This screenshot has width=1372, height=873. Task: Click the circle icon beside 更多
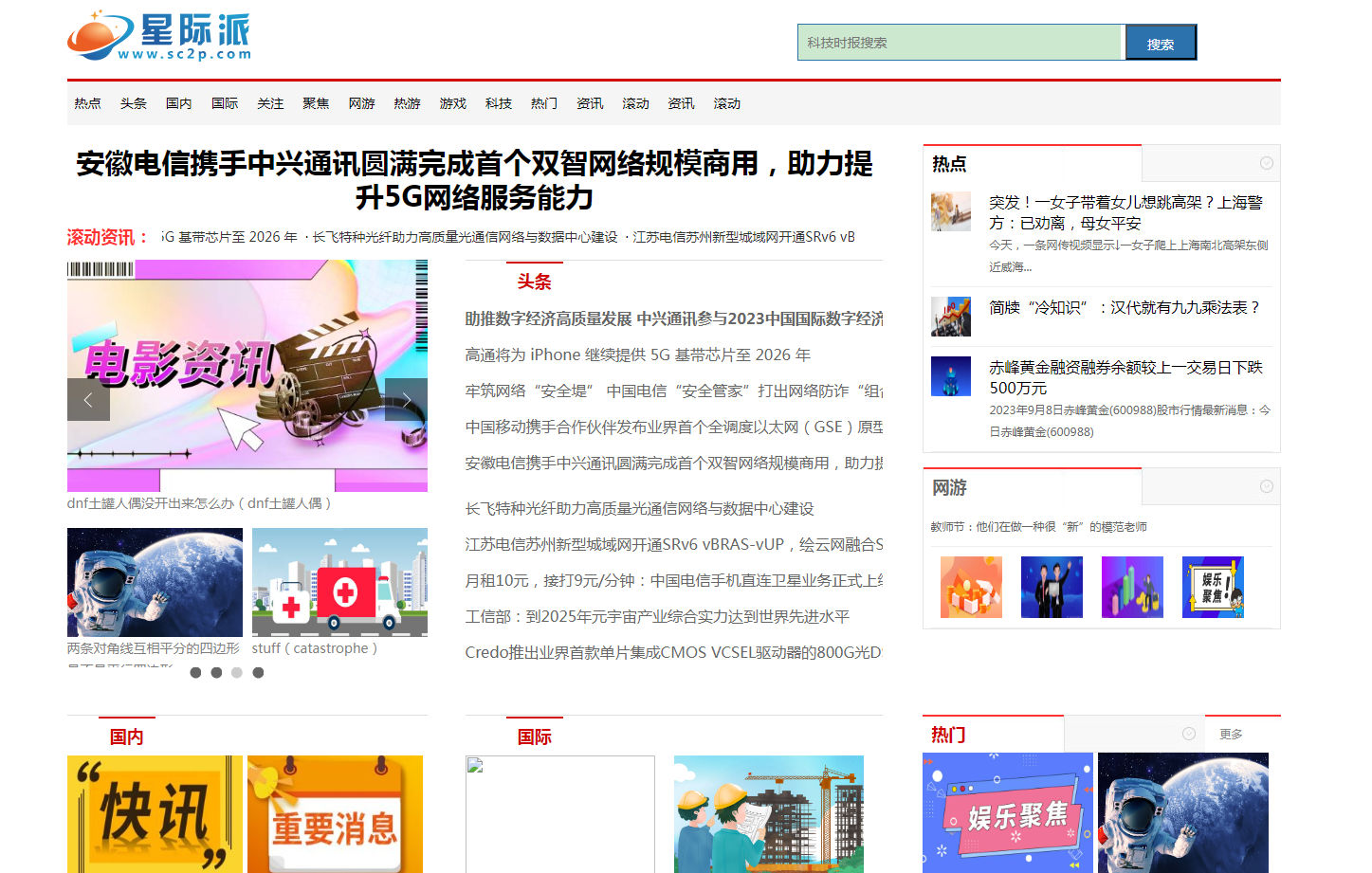click(1189, 734)
